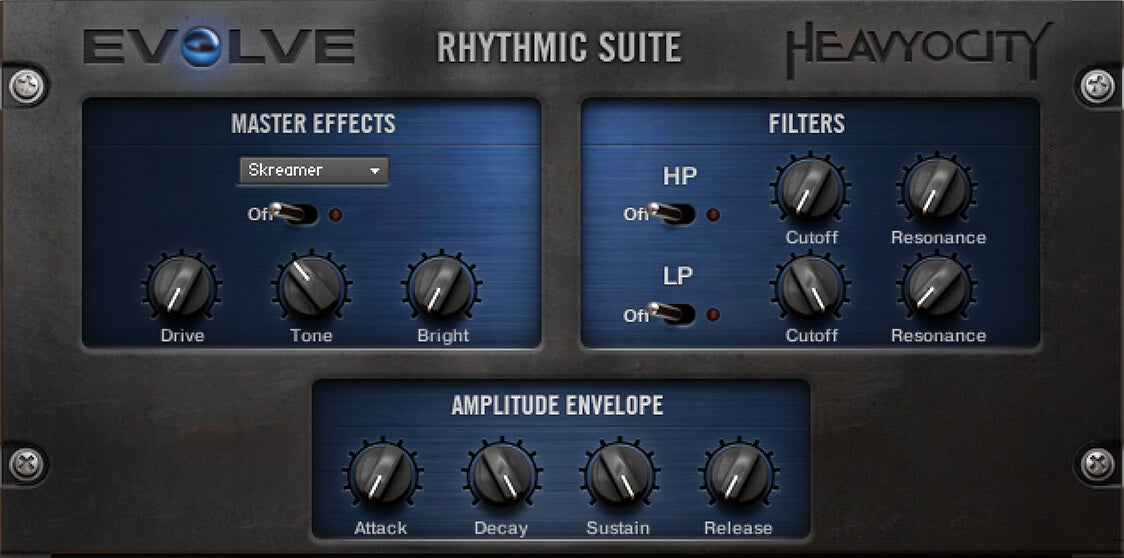Click the Drive knob in Master Effects
Screen dimensions: 1124x558
point(182,287)
